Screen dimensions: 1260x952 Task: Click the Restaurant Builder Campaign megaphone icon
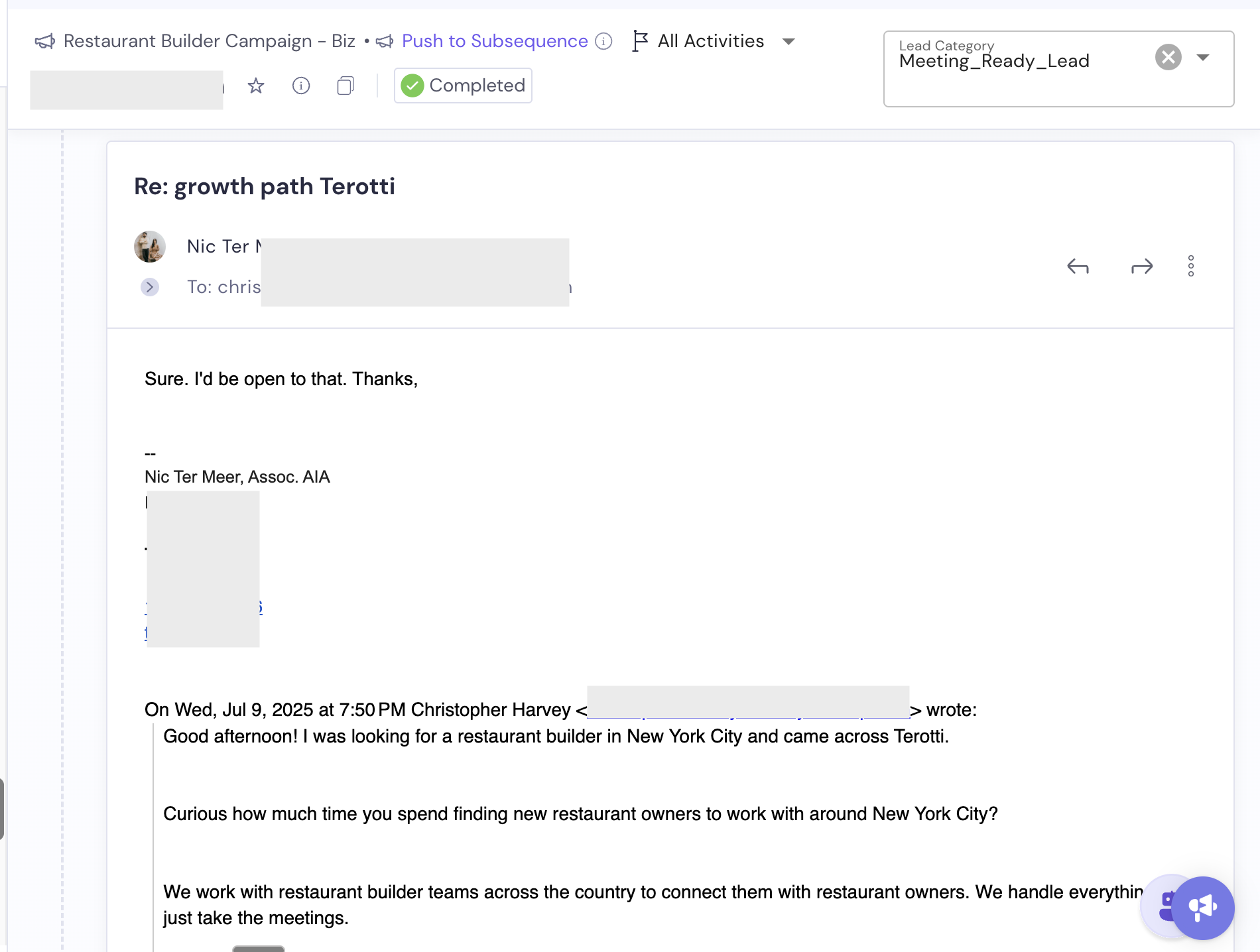(45, 42)
